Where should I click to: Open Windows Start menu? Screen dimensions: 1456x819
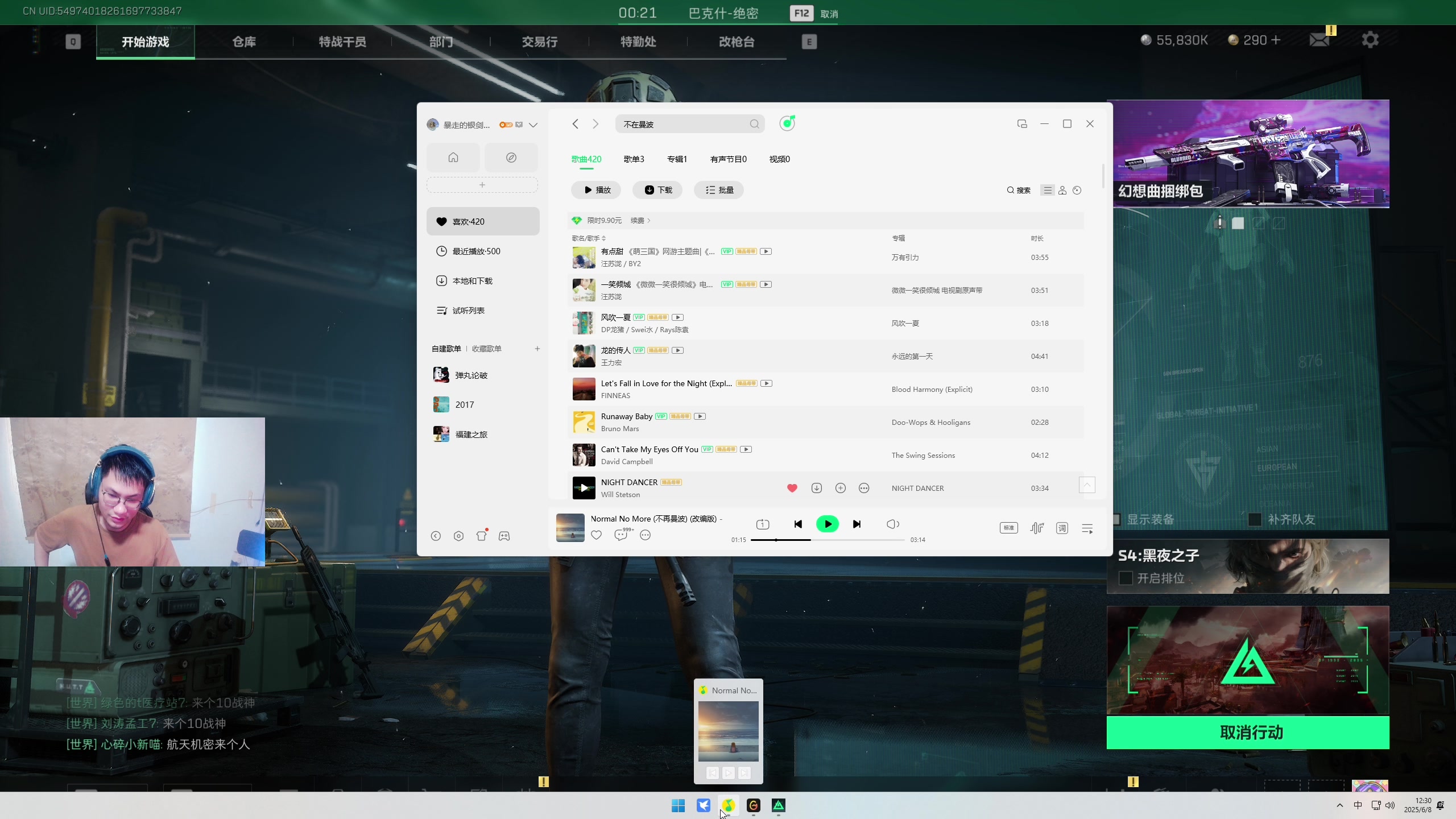[678, 805]
